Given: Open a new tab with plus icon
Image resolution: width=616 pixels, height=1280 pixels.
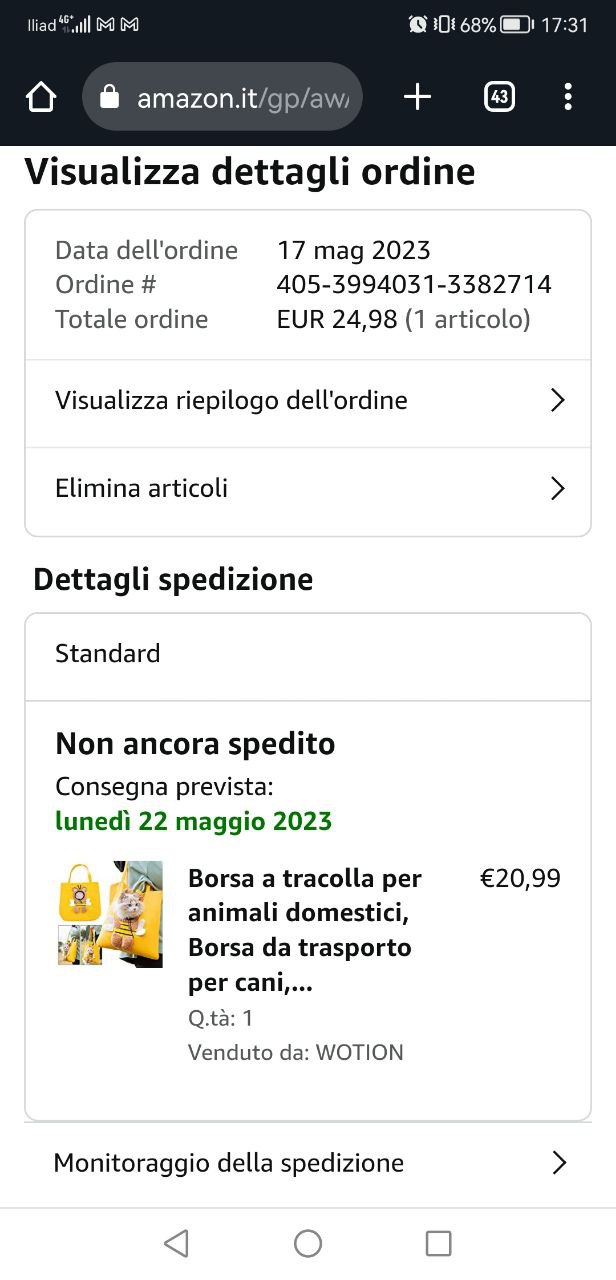Looking at the screenshot, I should [x=417, y=97].
